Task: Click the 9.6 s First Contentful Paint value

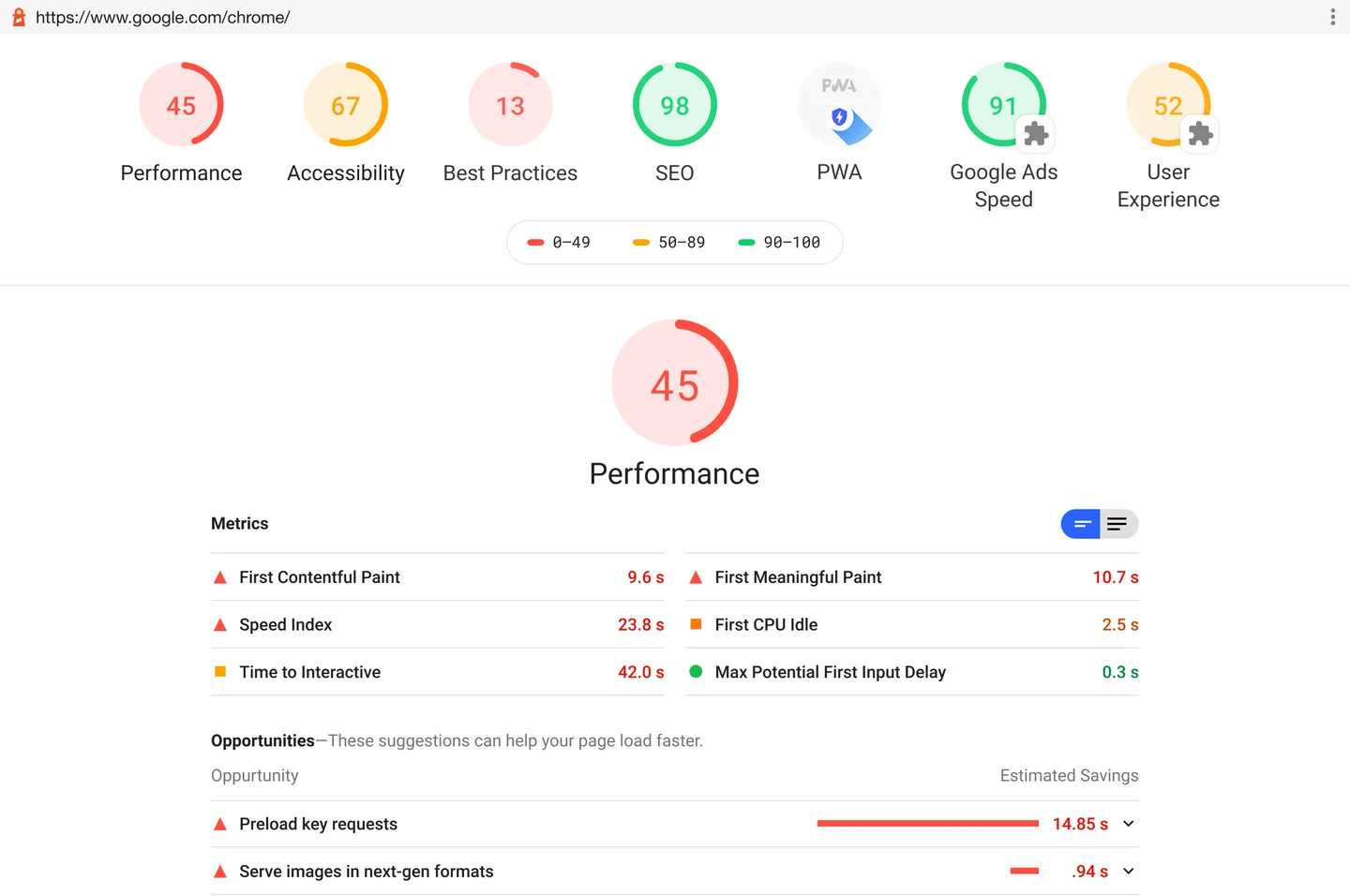Action: tap(646, 577)
